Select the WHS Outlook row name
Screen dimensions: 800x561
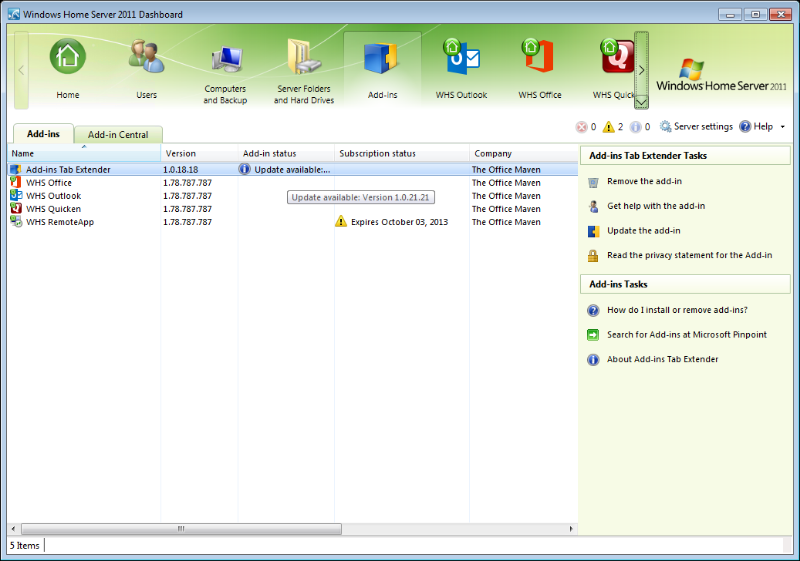tap(54, 196)
